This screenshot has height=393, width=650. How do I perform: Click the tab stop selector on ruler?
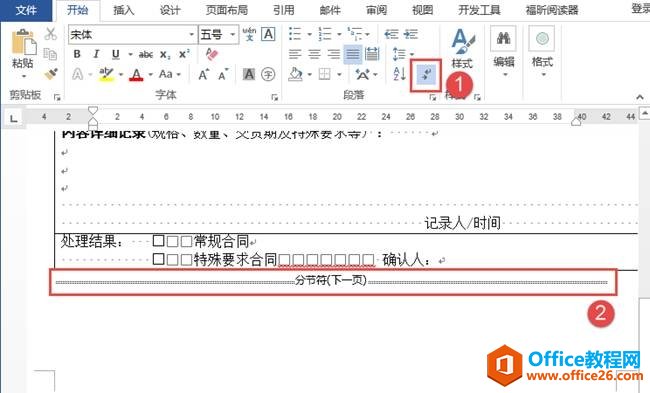pyautogui.click(x=14, y=118)
